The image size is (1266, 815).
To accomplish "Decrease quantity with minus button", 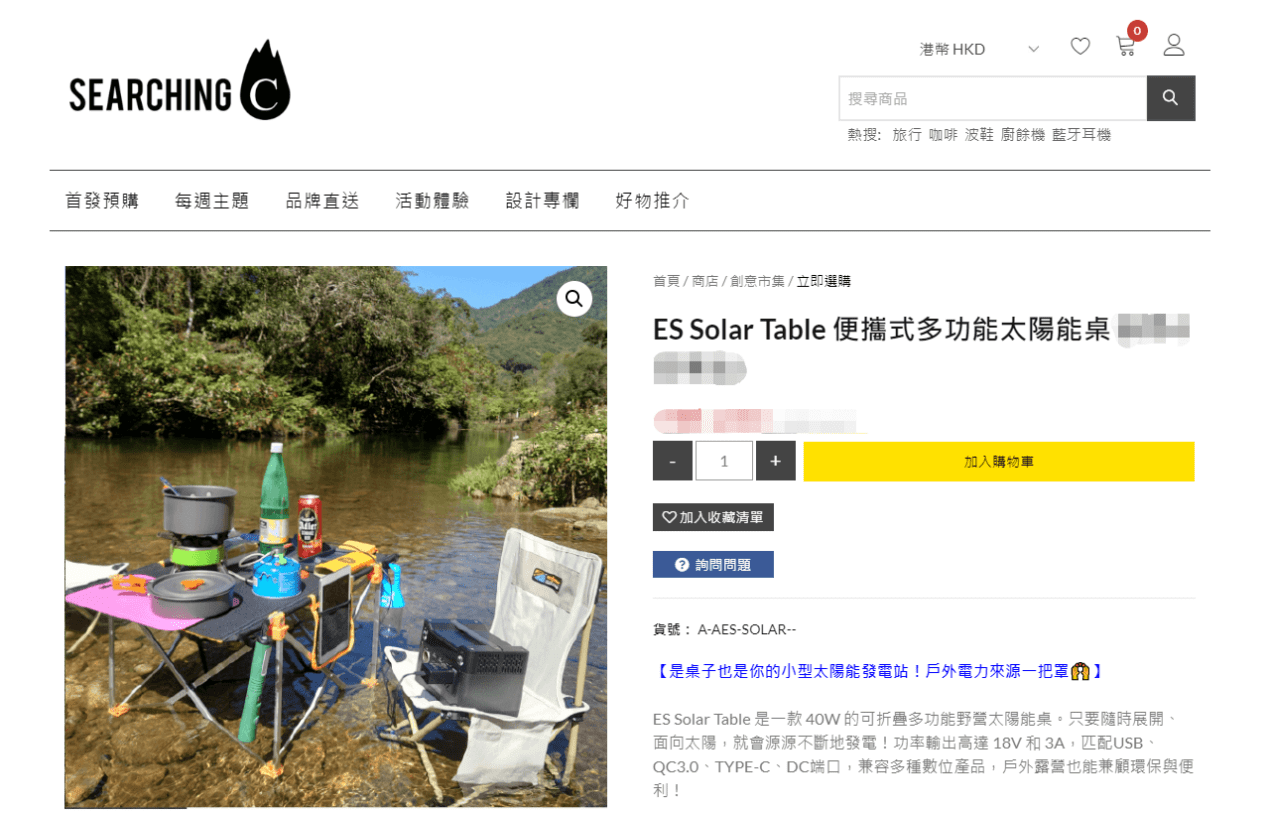I will click(x=673, y=461).
